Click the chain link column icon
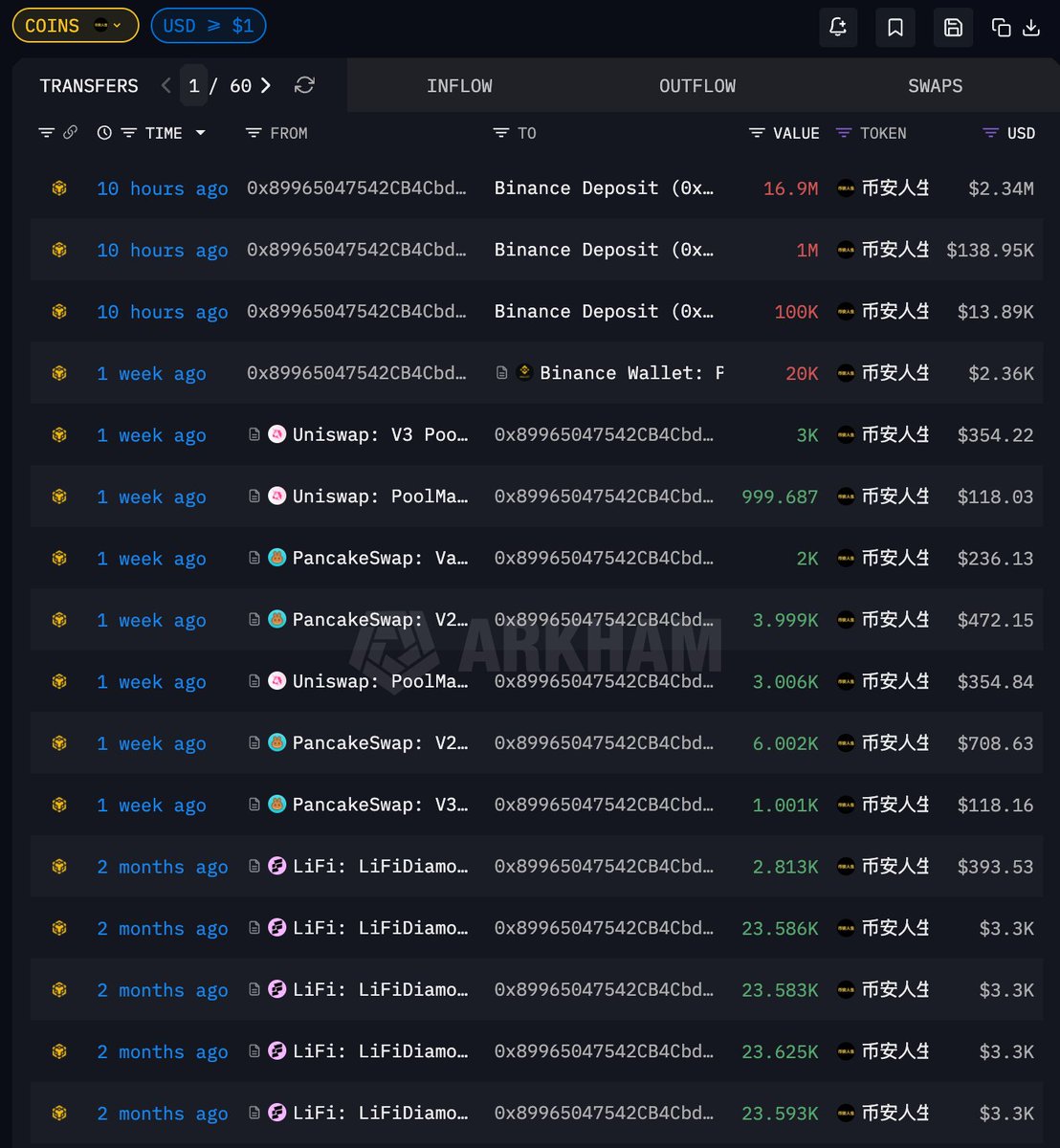 tap(70, 133)
